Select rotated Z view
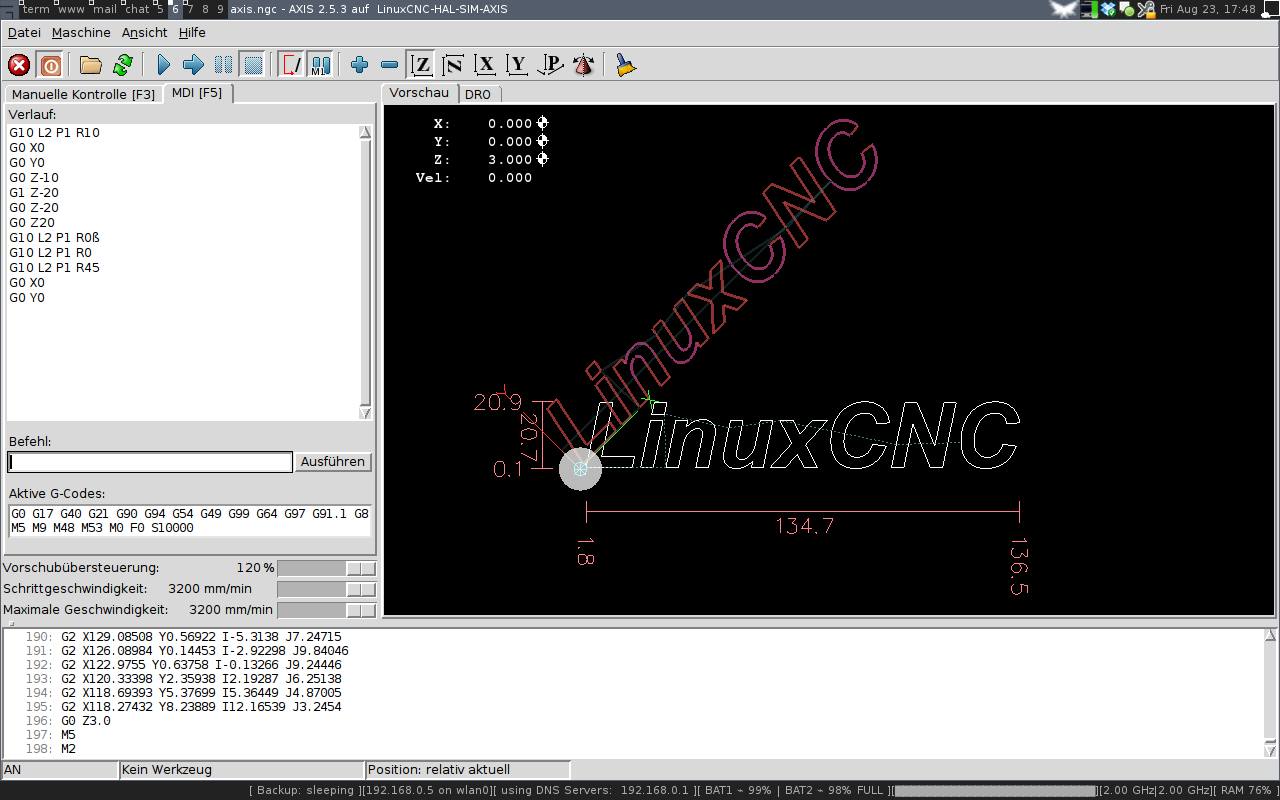The image size is (1280, 800). point(453,65)
